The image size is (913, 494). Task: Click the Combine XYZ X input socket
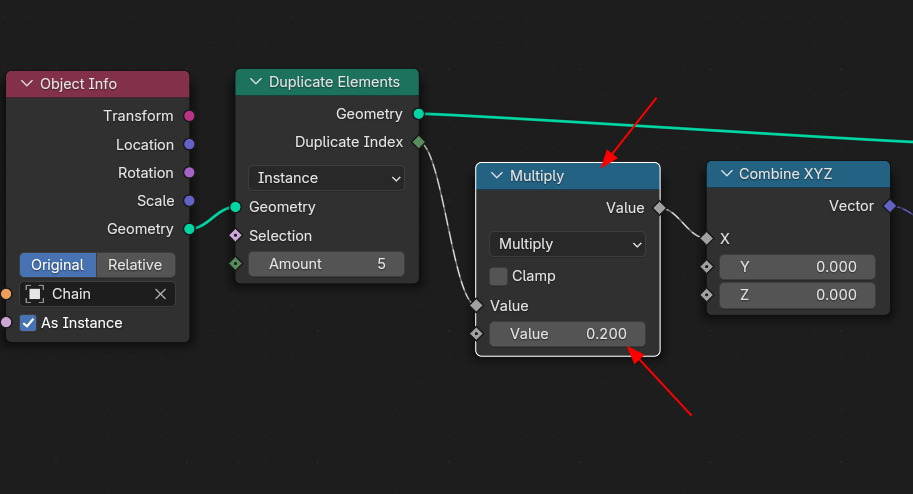pos(707,238)
